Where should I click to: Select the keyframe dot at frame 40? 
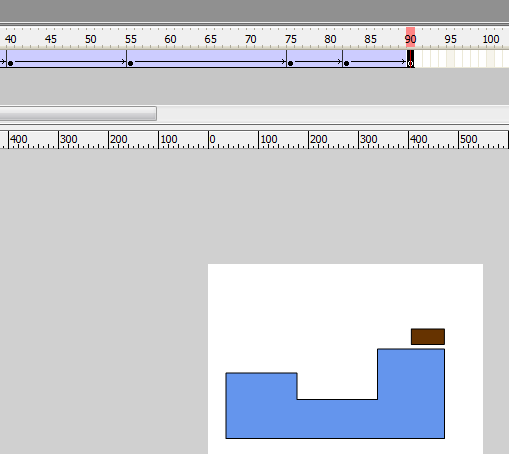(10, 63)
